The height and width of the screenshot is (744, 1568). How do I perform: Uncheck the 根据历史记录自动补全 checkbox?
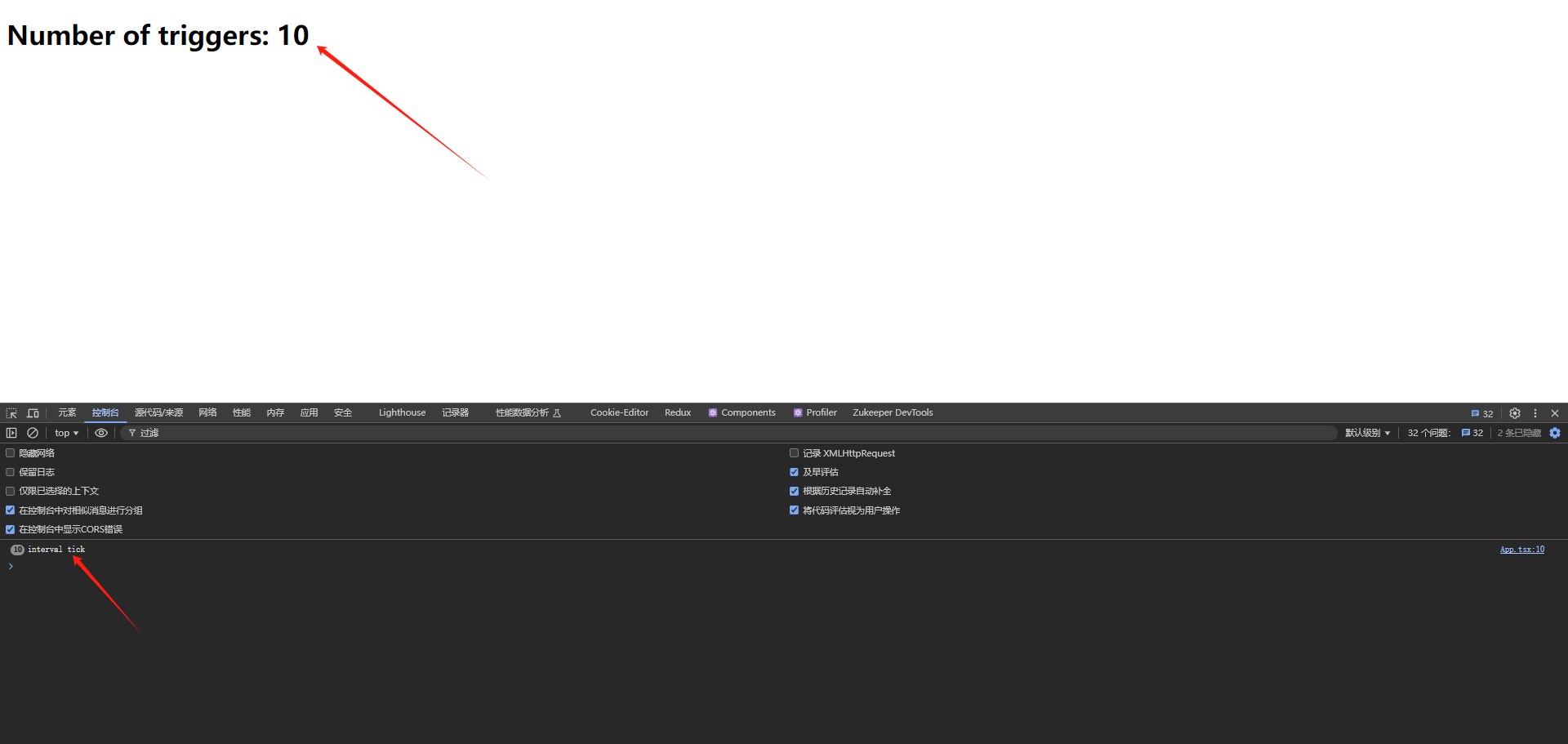[794, 491]
